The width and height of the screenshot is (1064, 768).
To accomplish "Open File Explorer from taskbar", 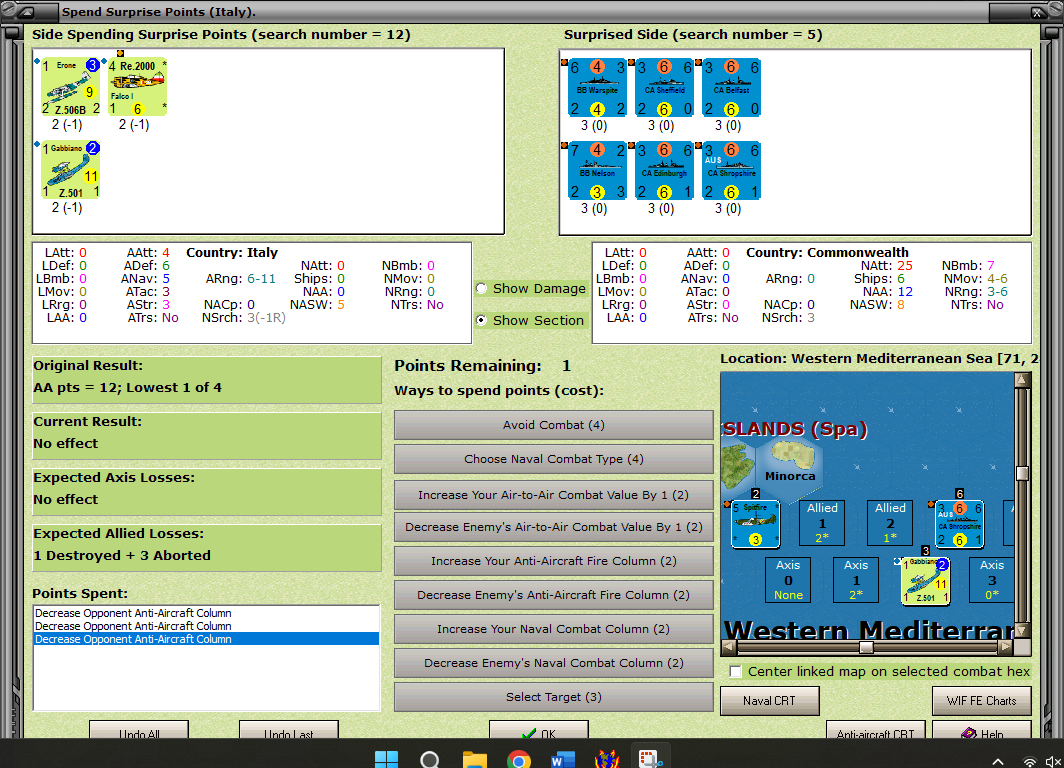I will 474,759.
